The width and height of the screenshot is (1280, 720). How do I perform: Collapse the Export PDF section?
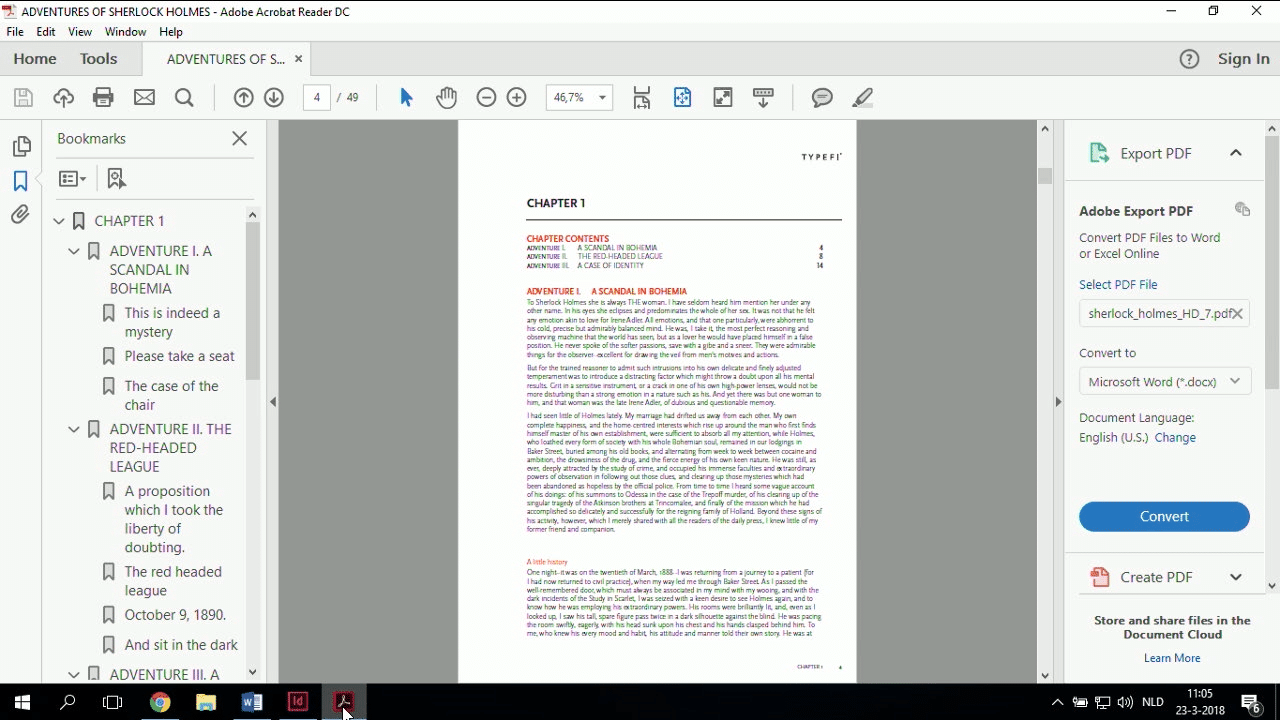pos(1236,153)
